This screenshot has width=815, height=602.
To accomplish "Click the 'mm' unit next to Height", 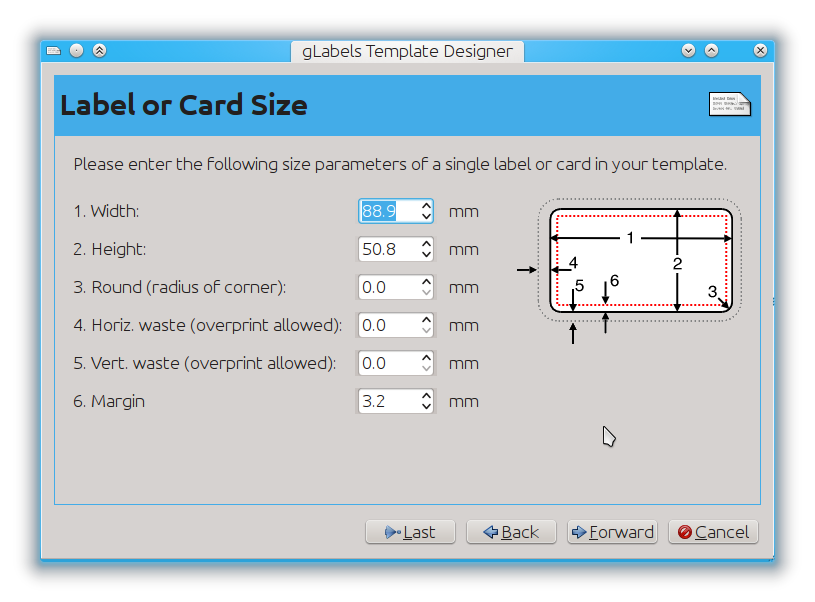I will 464,250.
